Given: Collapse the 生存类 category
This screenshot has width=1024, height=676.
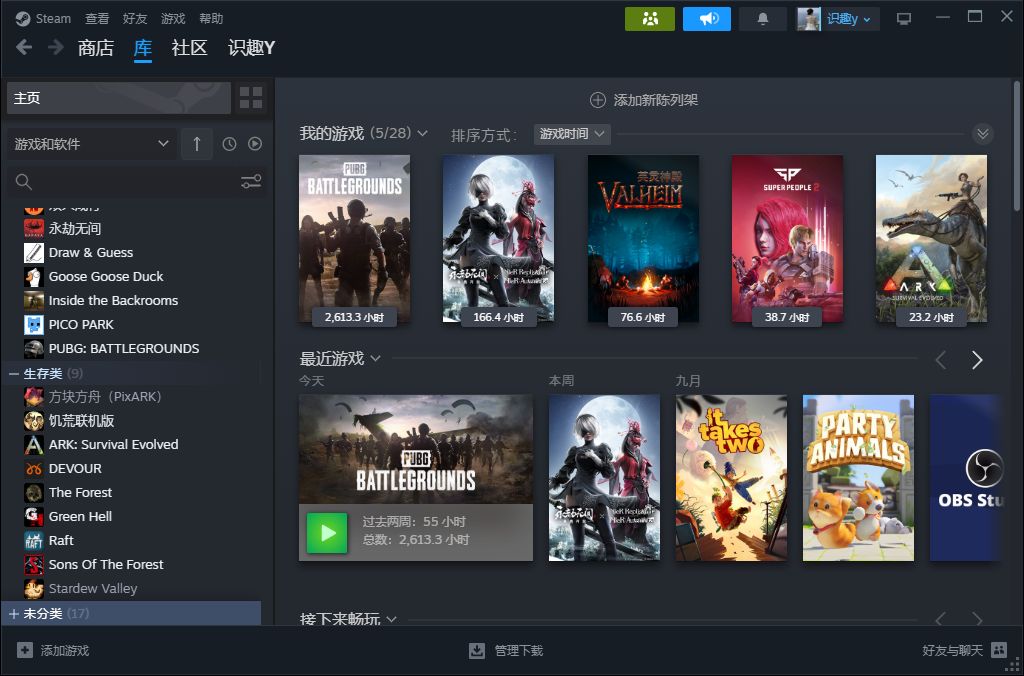Looking at the screenshot, I should click(14, 374).
